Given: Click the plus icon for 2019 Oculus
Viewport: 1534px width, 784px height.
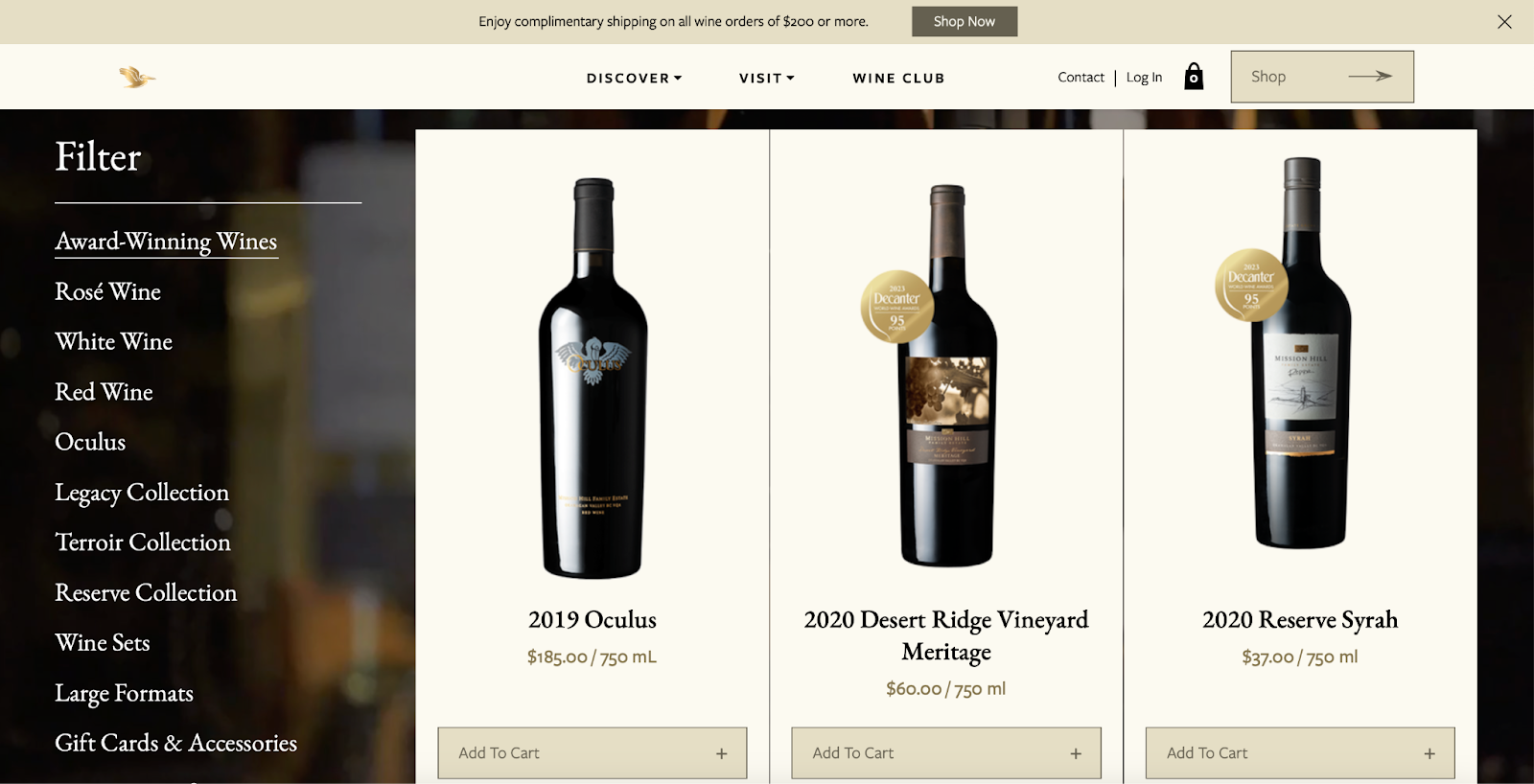Looking at the screenshot, I should (722, 754).
